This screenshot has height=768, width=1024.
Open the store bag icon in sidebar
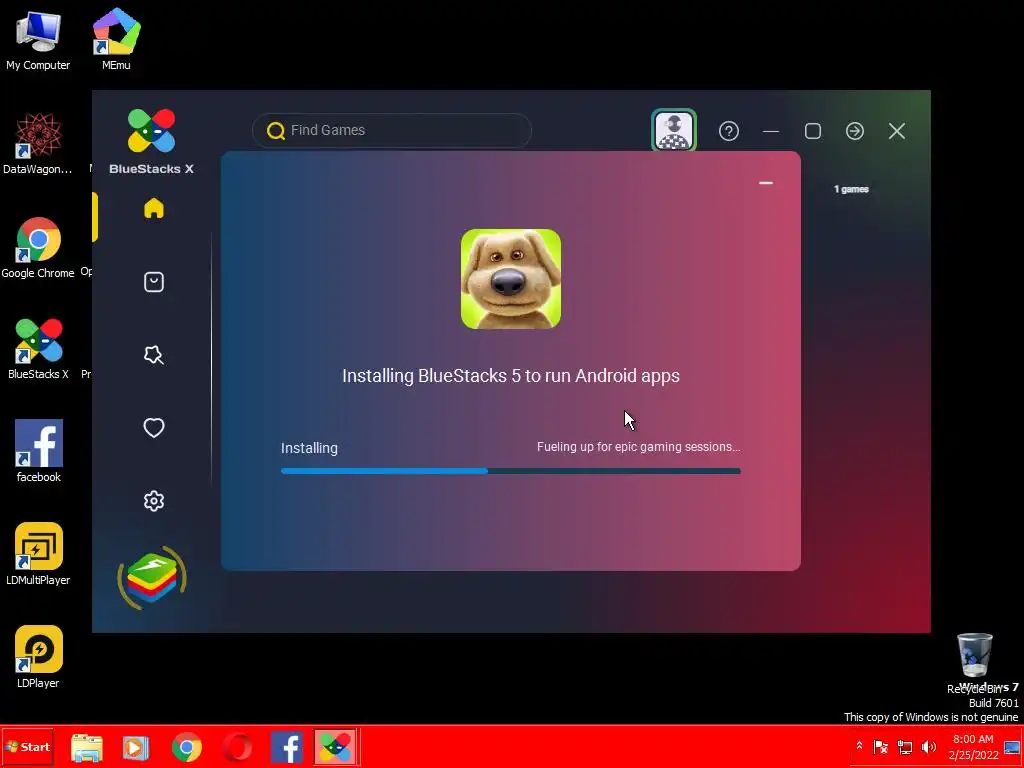(153, 282)
